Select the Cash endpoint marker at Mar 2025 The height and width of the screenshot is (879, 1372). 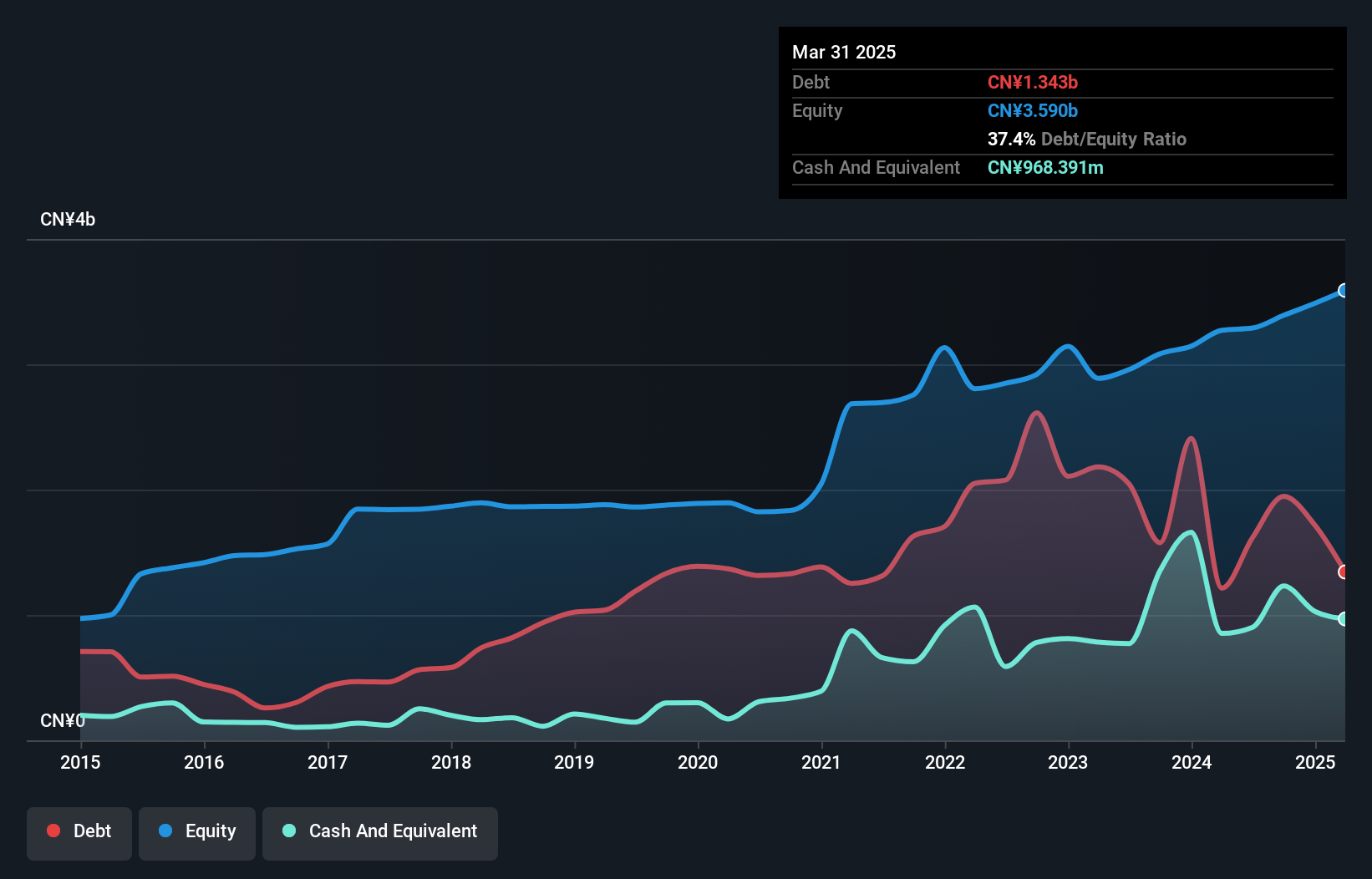[1344, 619]
